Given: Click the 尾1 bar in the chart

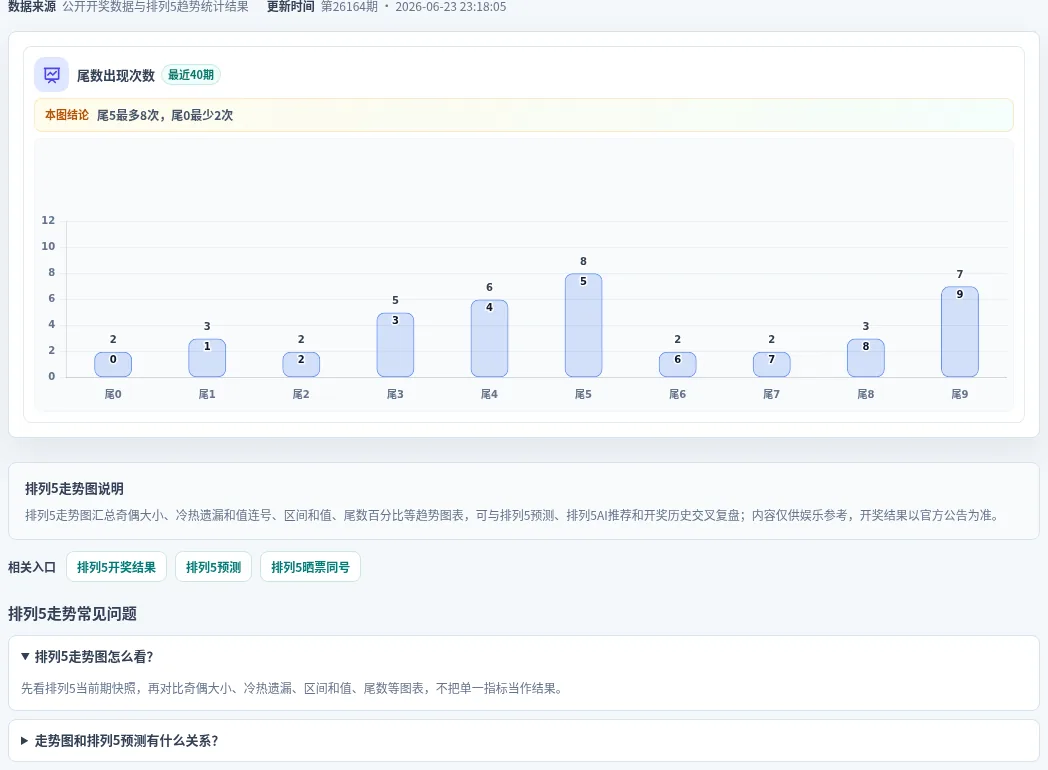Looking at the screenshot, I should point(207,358).
